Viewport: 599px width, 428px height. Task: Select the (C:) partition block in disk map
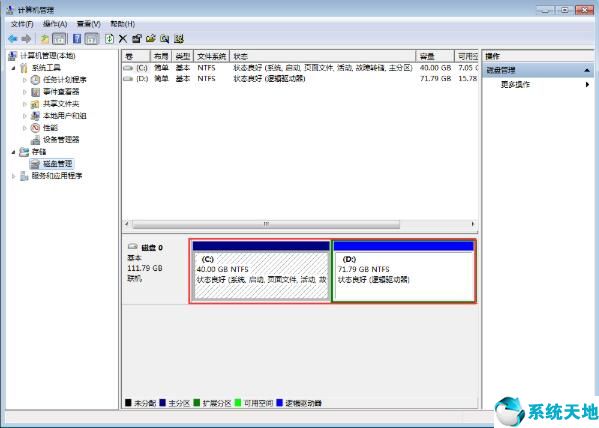tap(261, 271)
